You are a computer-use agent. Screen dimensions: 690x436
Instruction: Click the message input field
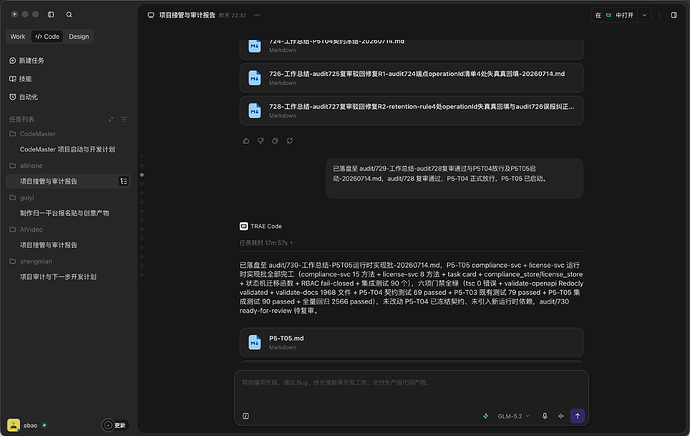coord(411,389)
